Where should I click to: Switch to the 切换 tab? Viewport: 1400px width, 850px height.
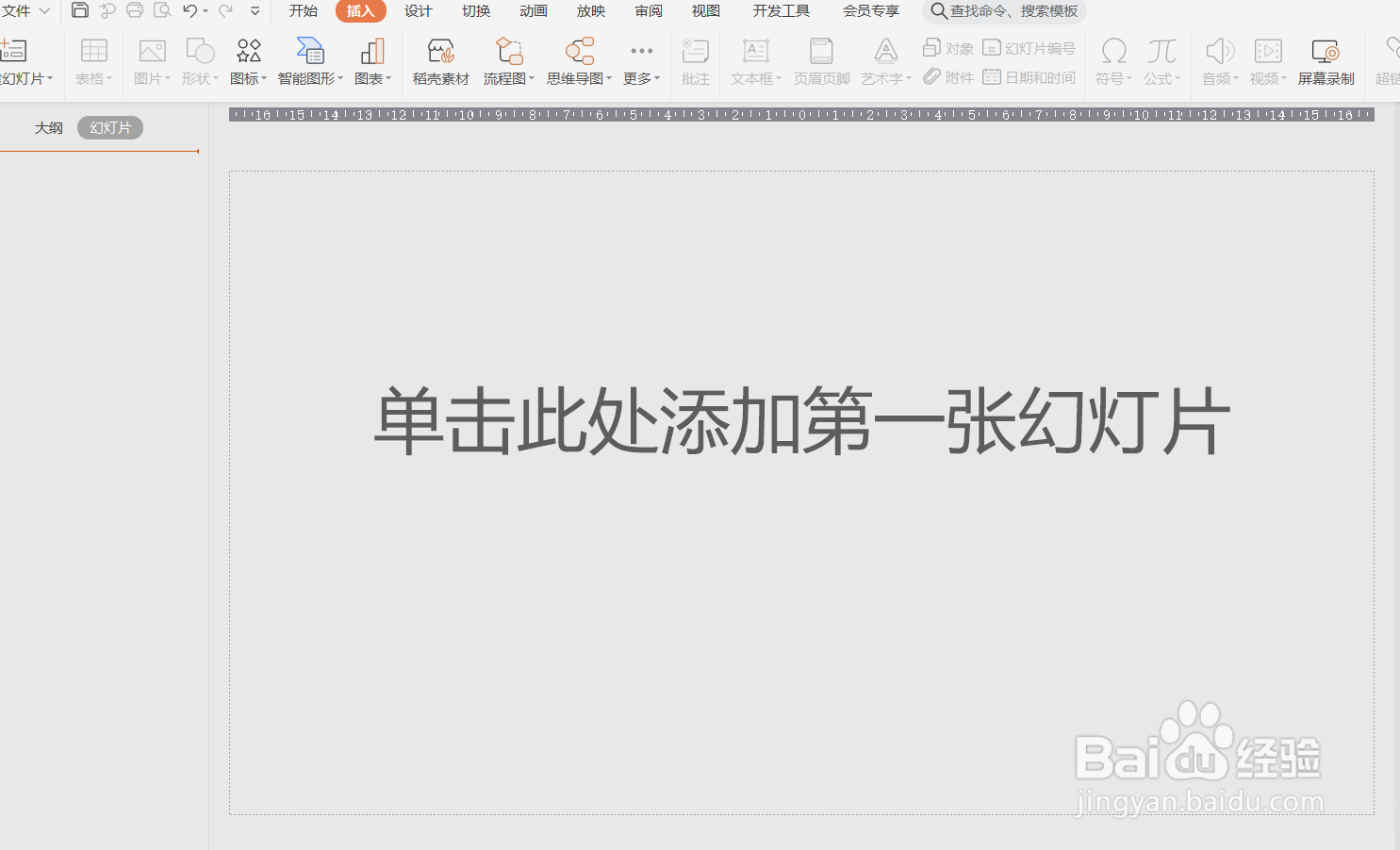(x=476, y=10)
